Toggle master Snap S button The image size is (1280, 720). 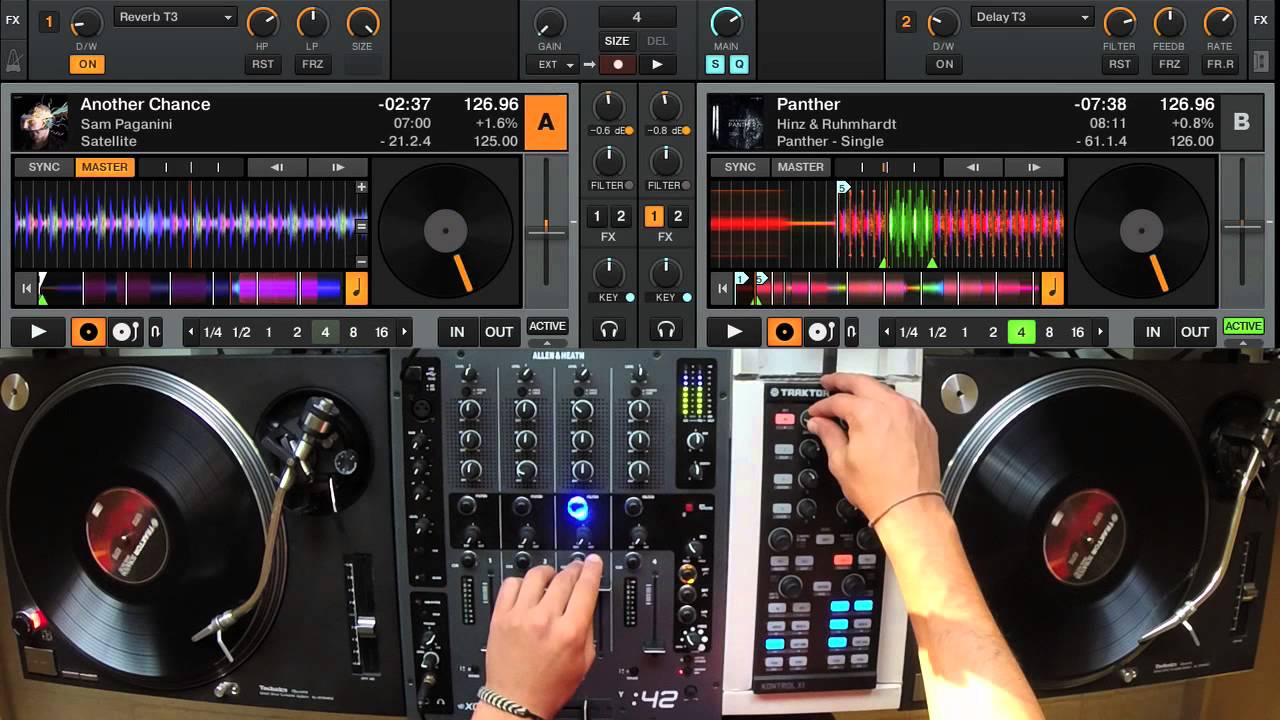(x=715, y=64)
